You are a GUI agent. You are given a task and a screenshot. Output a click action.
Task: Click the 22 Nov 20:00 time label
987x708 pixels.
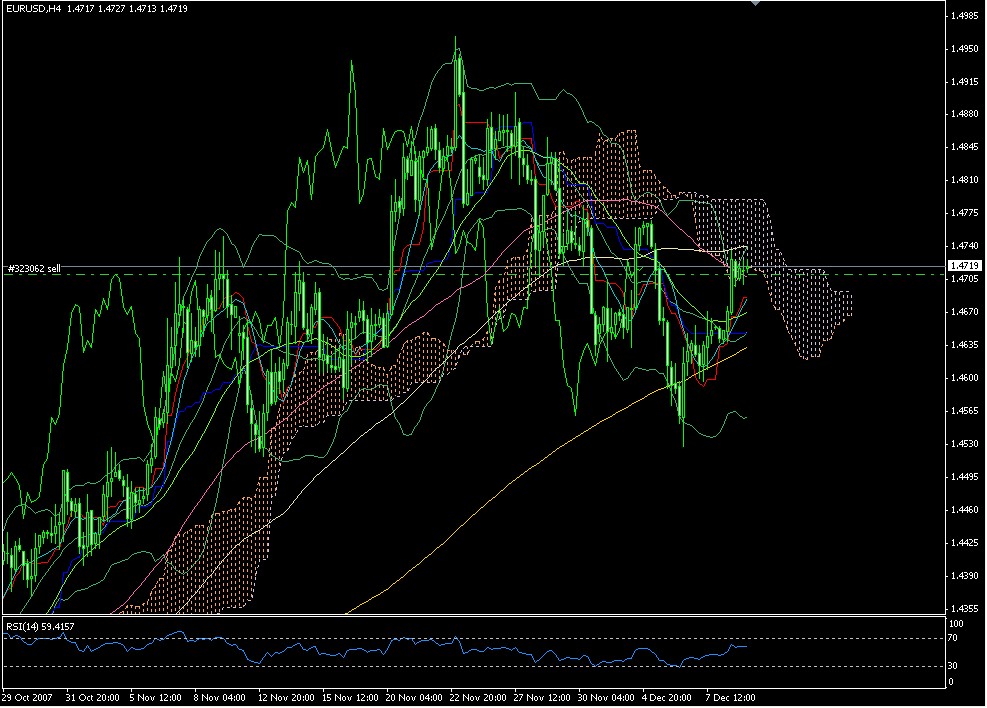pos(478,697)
